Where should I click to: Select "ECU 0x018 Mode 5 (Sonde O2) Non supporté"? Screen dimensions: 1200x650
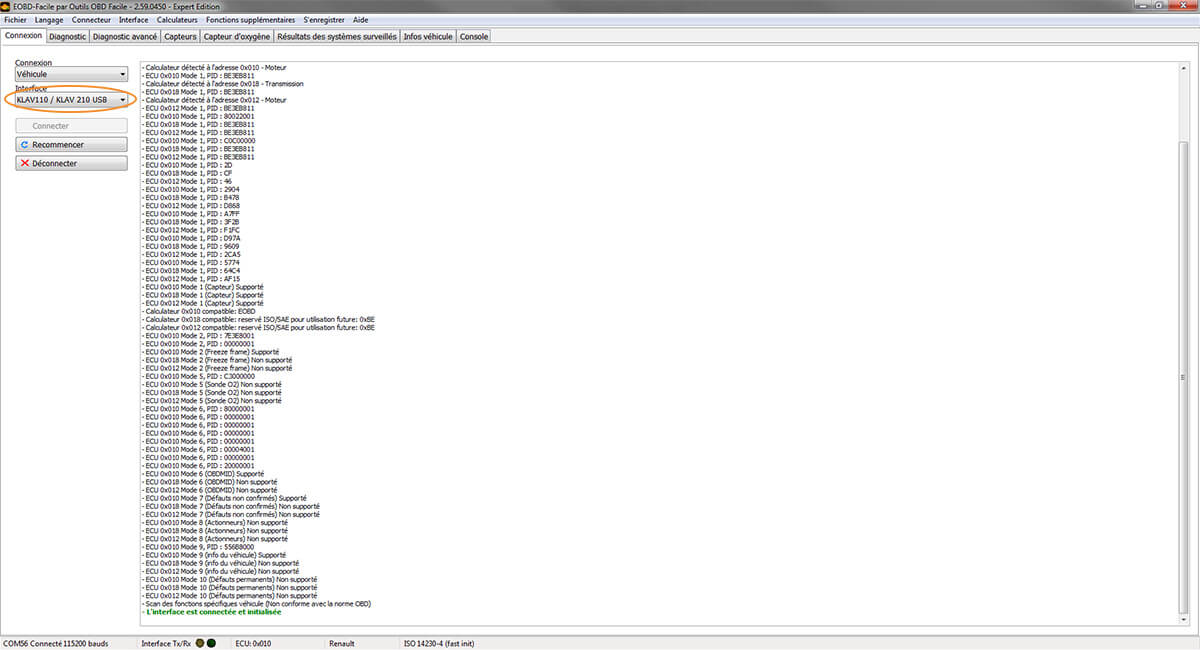point(211,392)
